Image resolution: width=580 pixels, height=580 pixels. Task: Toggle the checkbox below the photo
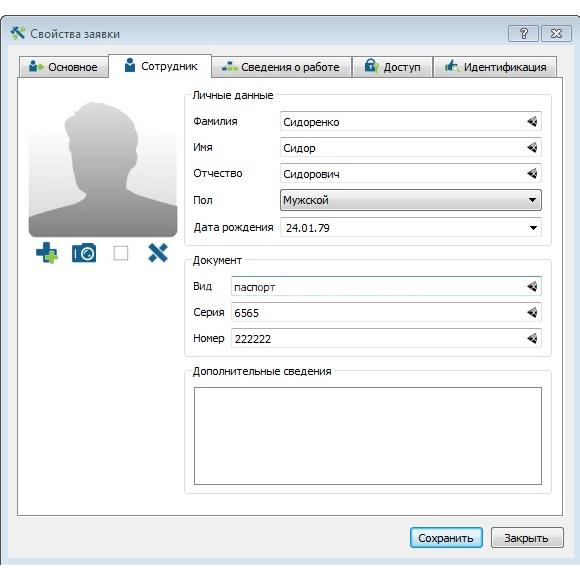coord(121,253)
